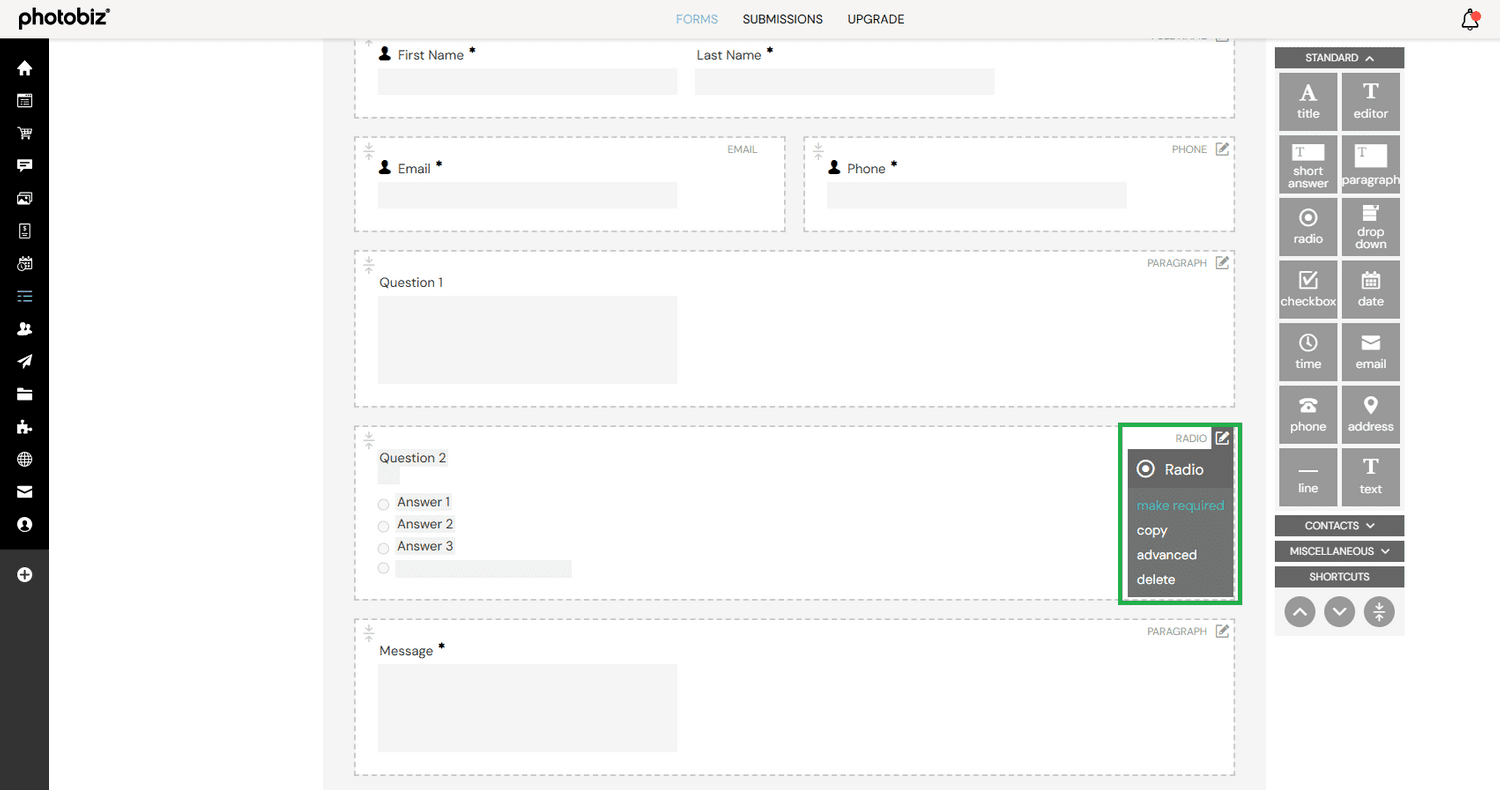Expand the Miscellaneous section

coord(1339,551)
